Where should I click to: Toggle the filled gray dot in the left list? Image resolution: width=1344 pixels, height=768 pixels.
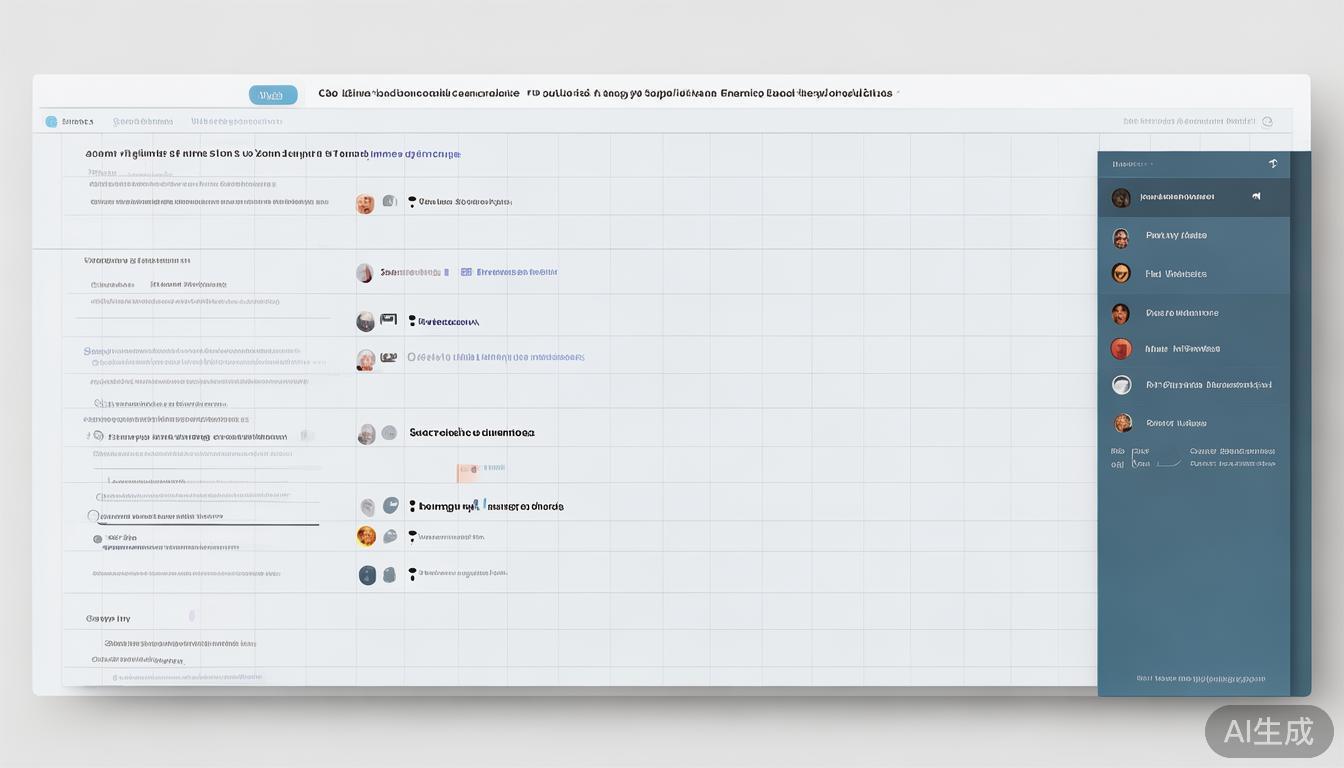coord(97,539)
